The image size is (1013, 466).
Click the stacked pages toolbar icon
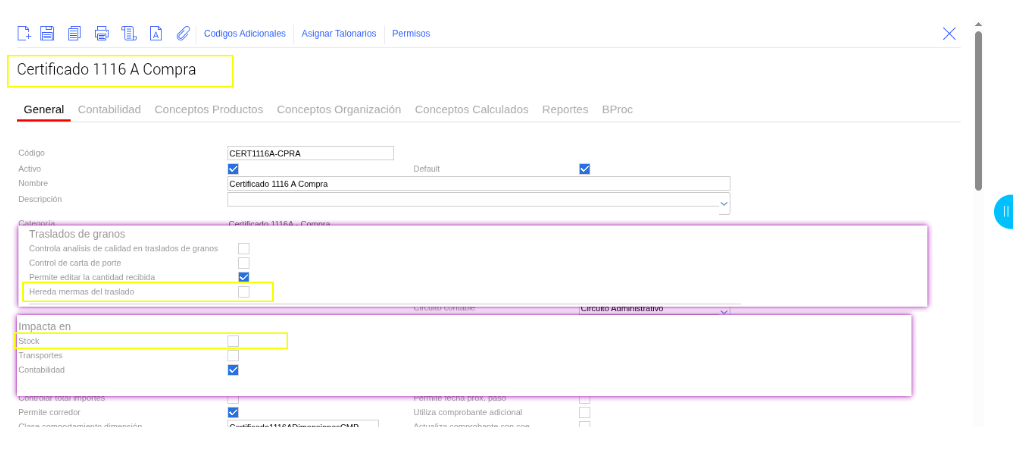point(128,33)
